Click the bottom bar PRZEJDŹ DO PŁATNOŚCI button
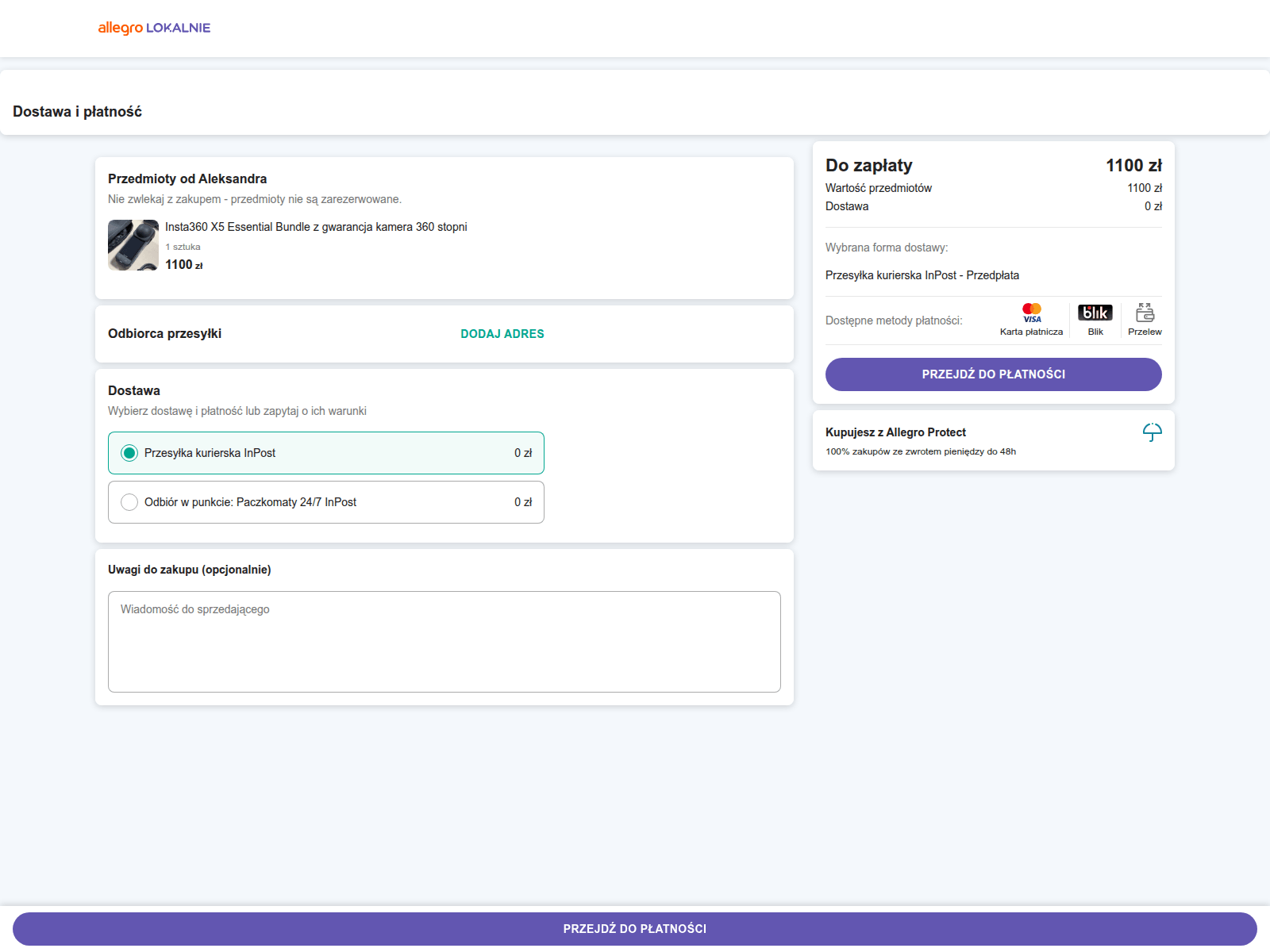Image resolution: width=1270 pixels, height=952 pixels. [x=635, y=929]
